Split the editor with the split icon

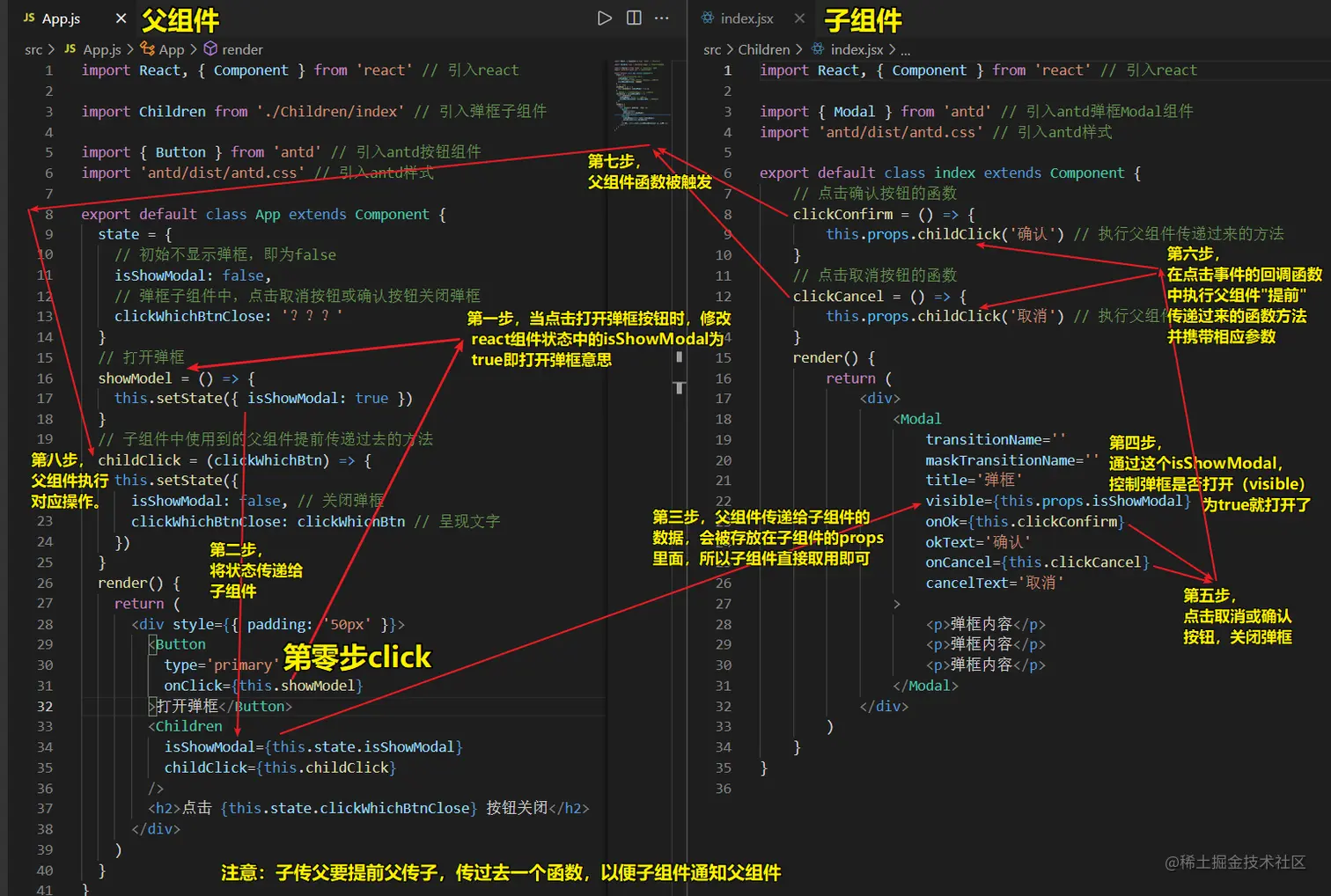pyautogui.click(x=634, y=18)
